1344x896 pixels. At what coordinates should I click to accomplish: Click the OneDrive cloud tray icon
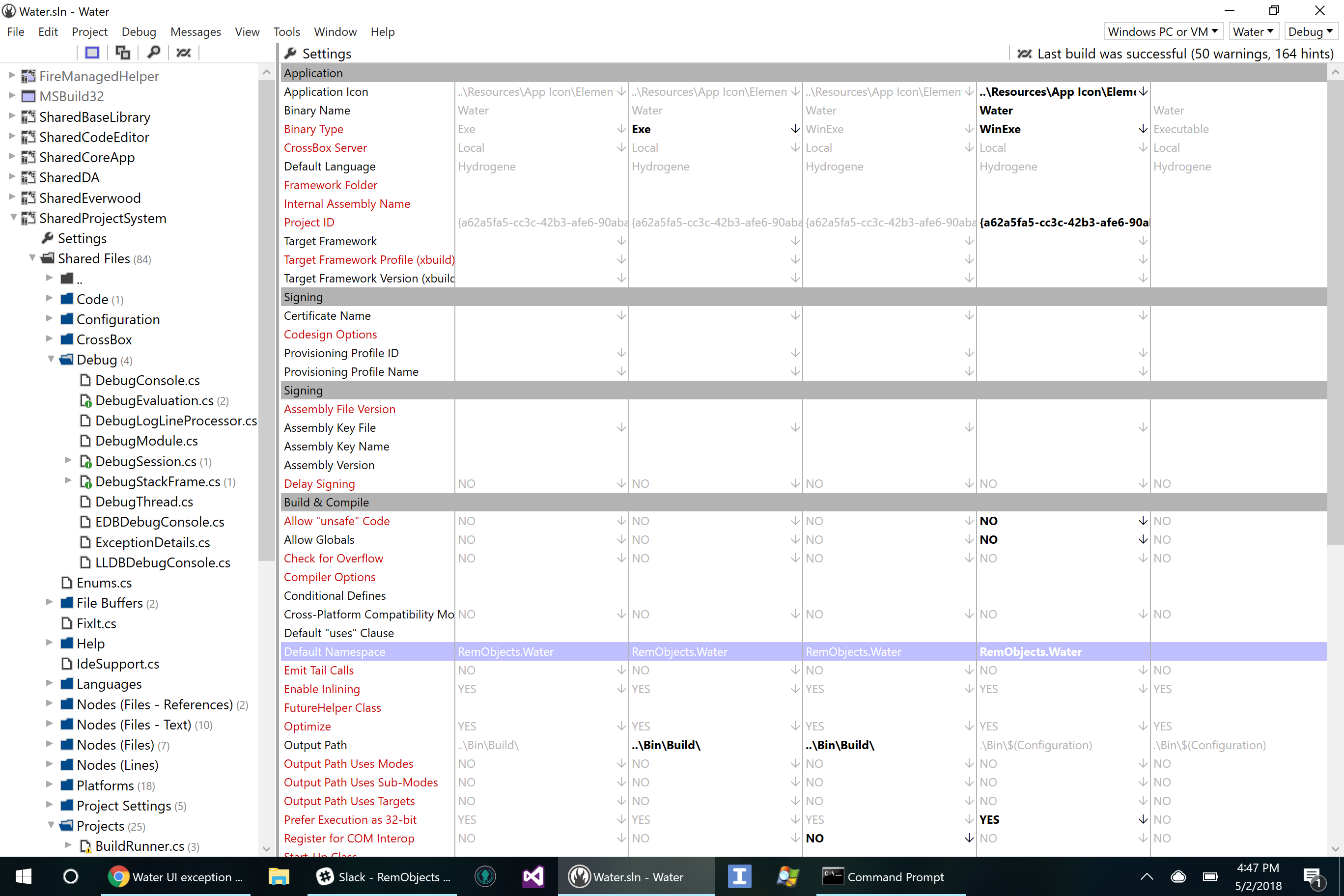(1178, 876)
